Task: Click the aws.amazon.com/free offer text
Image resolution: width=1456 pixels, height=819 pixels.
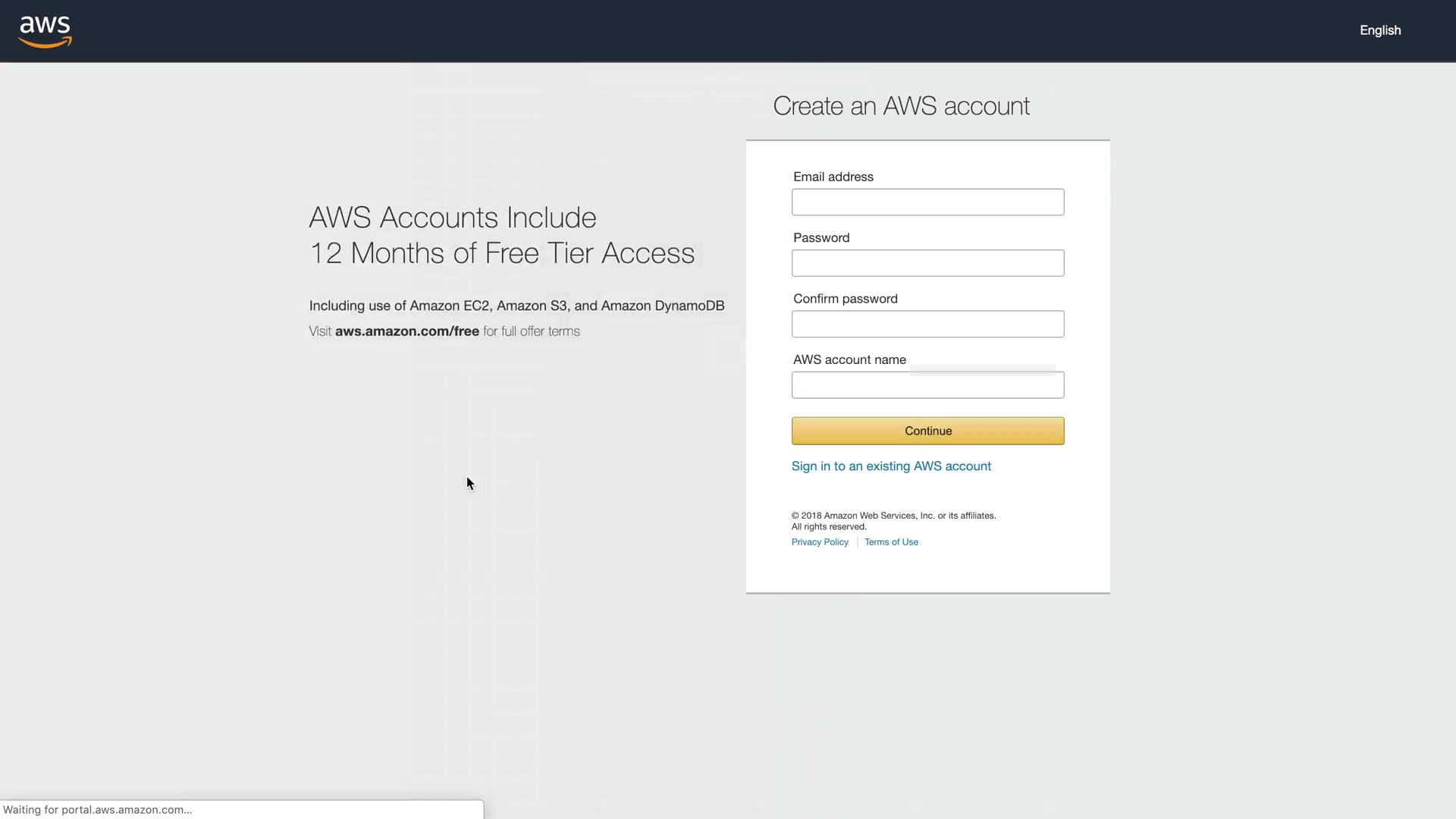Action: [407, 331]
